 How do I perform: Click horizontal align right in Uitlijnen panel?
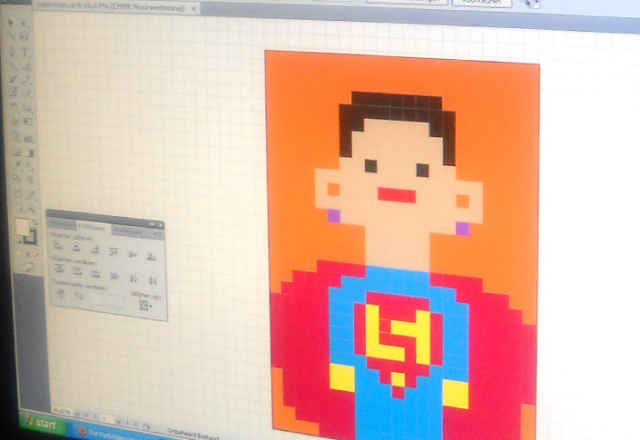click(x=95, y=249)
